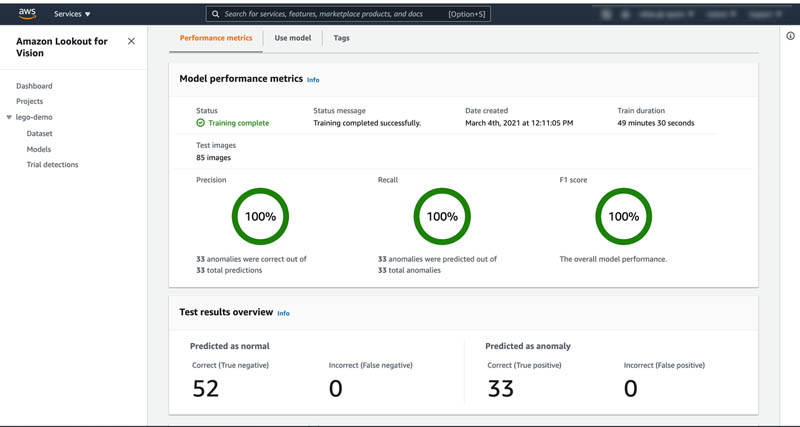The height and width of the screenshot is (427, 800).
Task: Open Models under lego-demo
Action: point(39,149)
